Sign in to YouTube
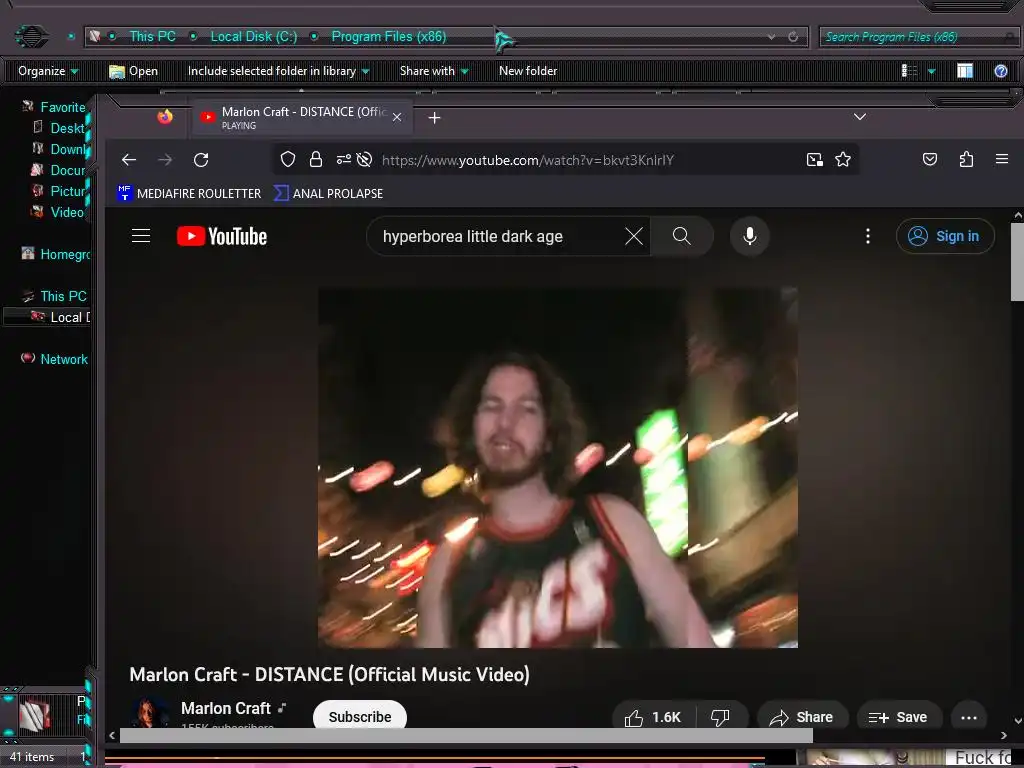Screen dimensions: 1024x768 coord(946,236)
